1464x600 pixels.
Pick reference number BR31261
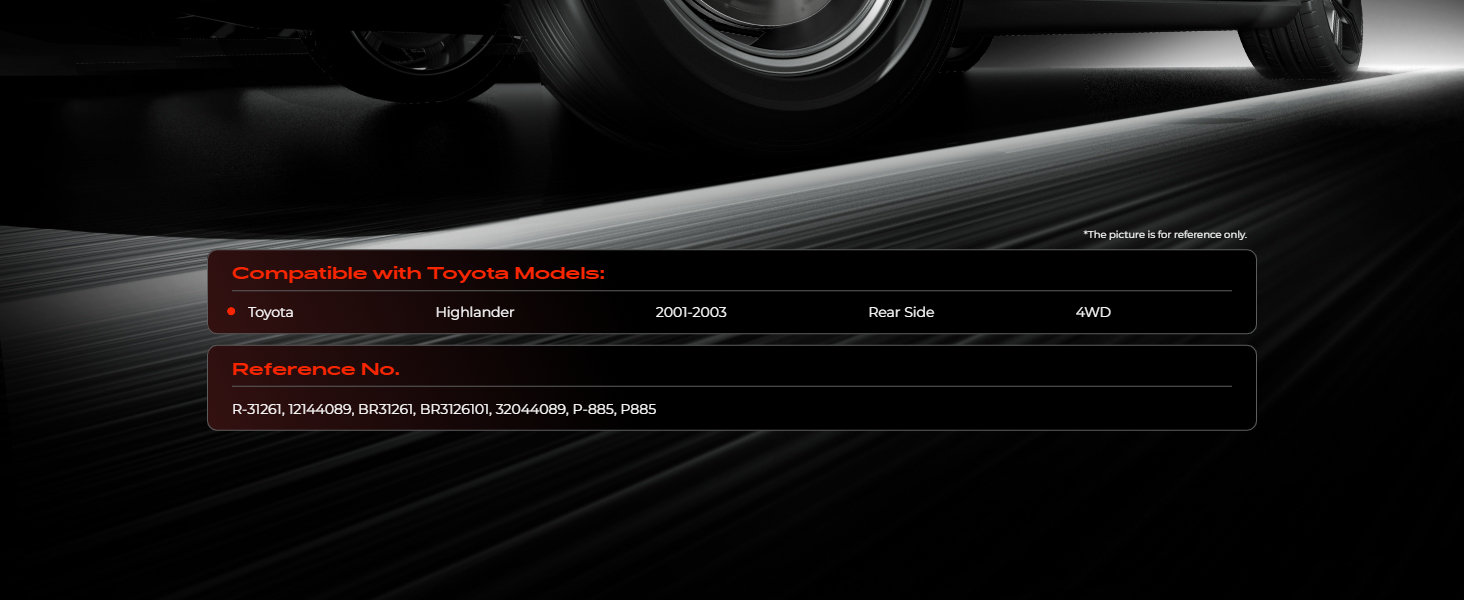pos(386,409)
